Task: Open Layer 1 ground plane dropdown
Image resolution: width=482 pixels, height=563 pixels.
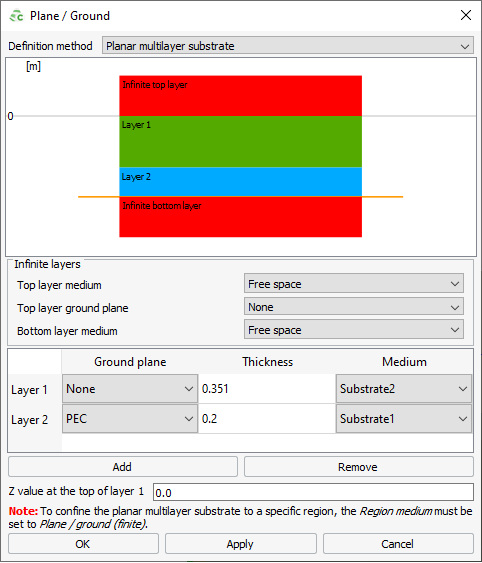Action: (x=130, y=388)
